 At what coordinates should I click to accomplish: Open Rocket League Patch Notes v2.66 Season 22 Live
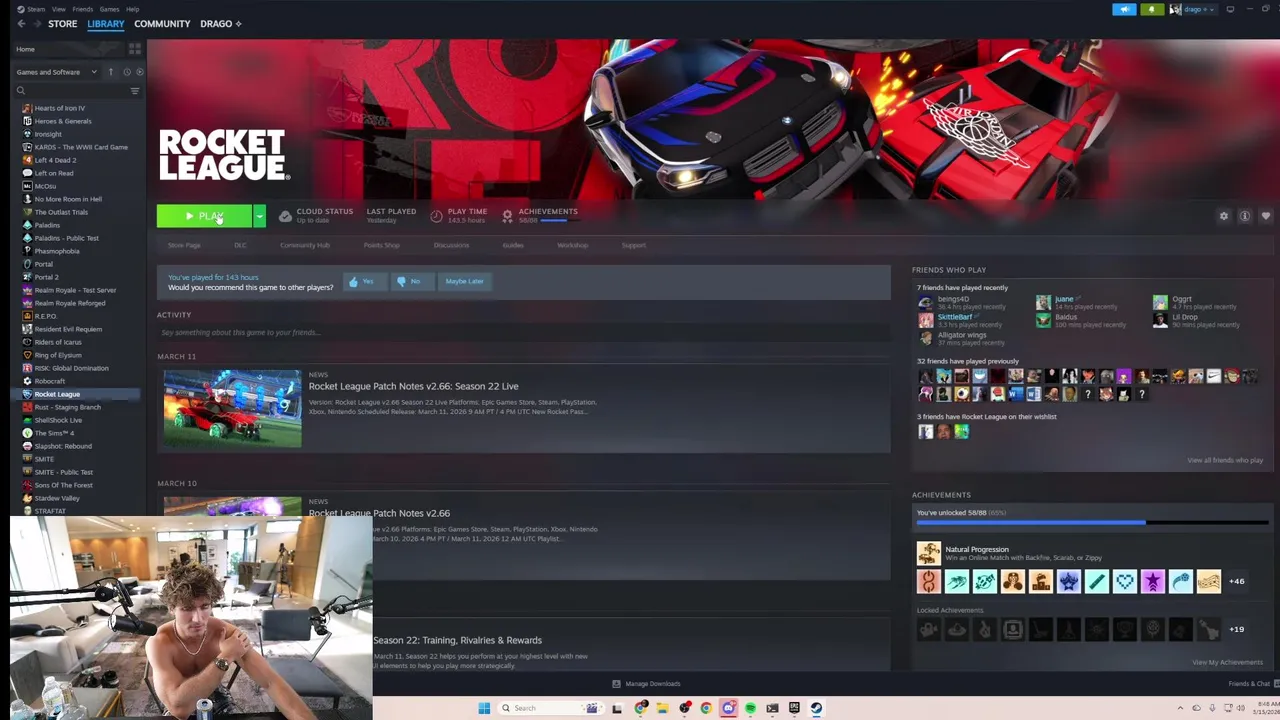point(413,386)
